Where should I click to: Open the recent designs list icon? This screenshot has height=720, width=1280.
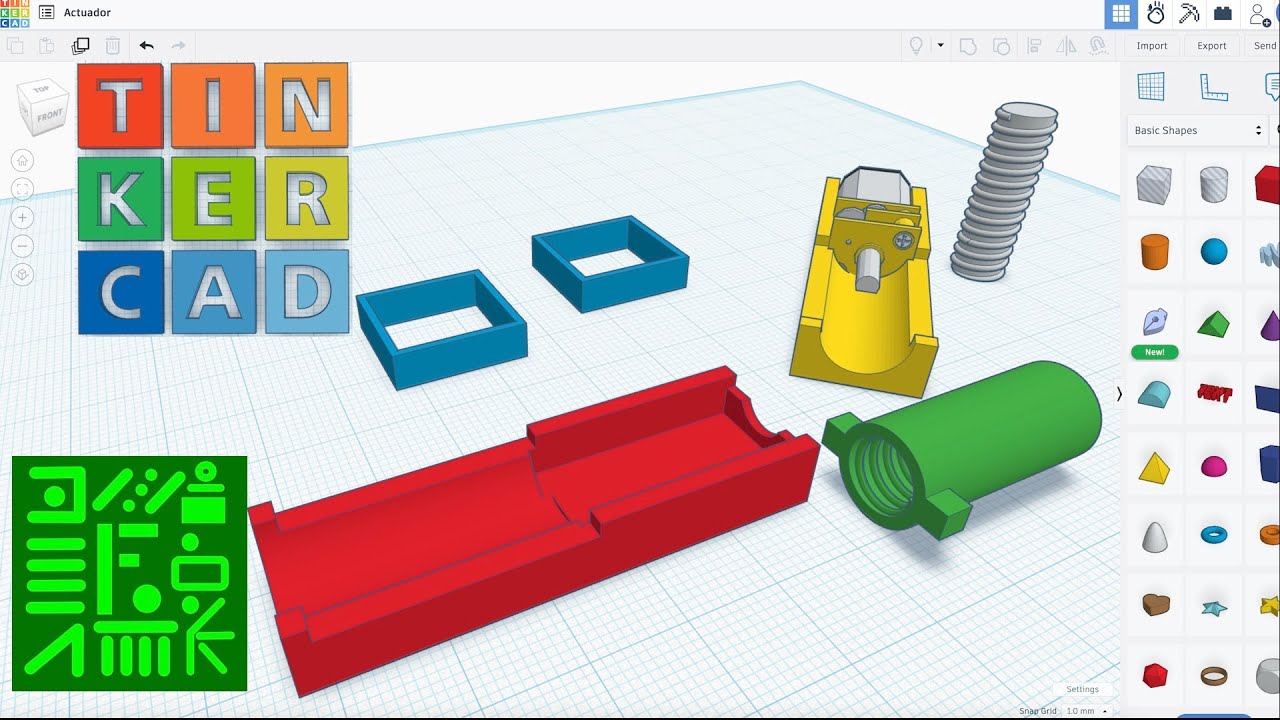point(46,13)
